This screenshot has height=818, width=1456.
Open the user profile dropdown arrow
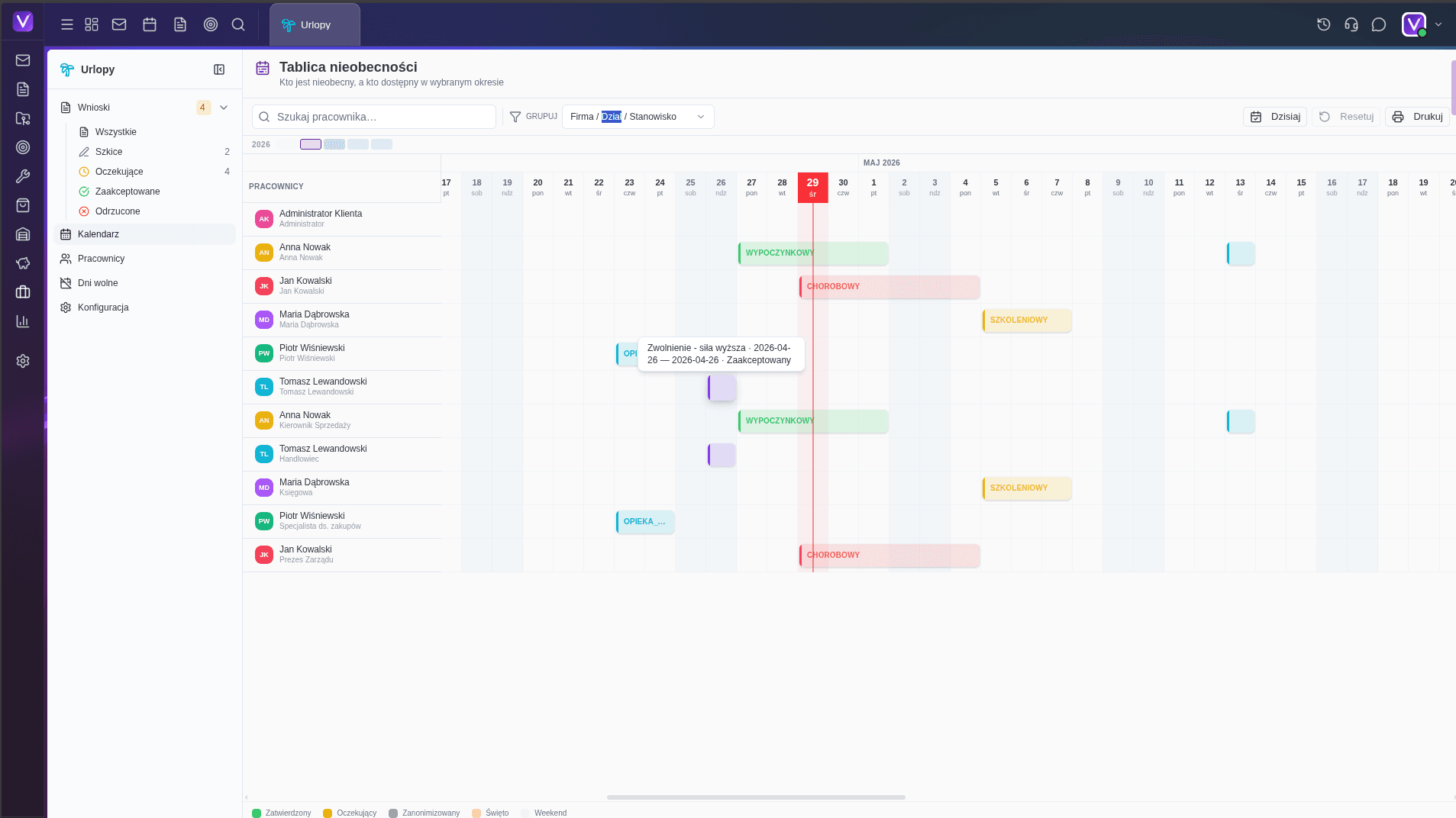click(1438, 24)
